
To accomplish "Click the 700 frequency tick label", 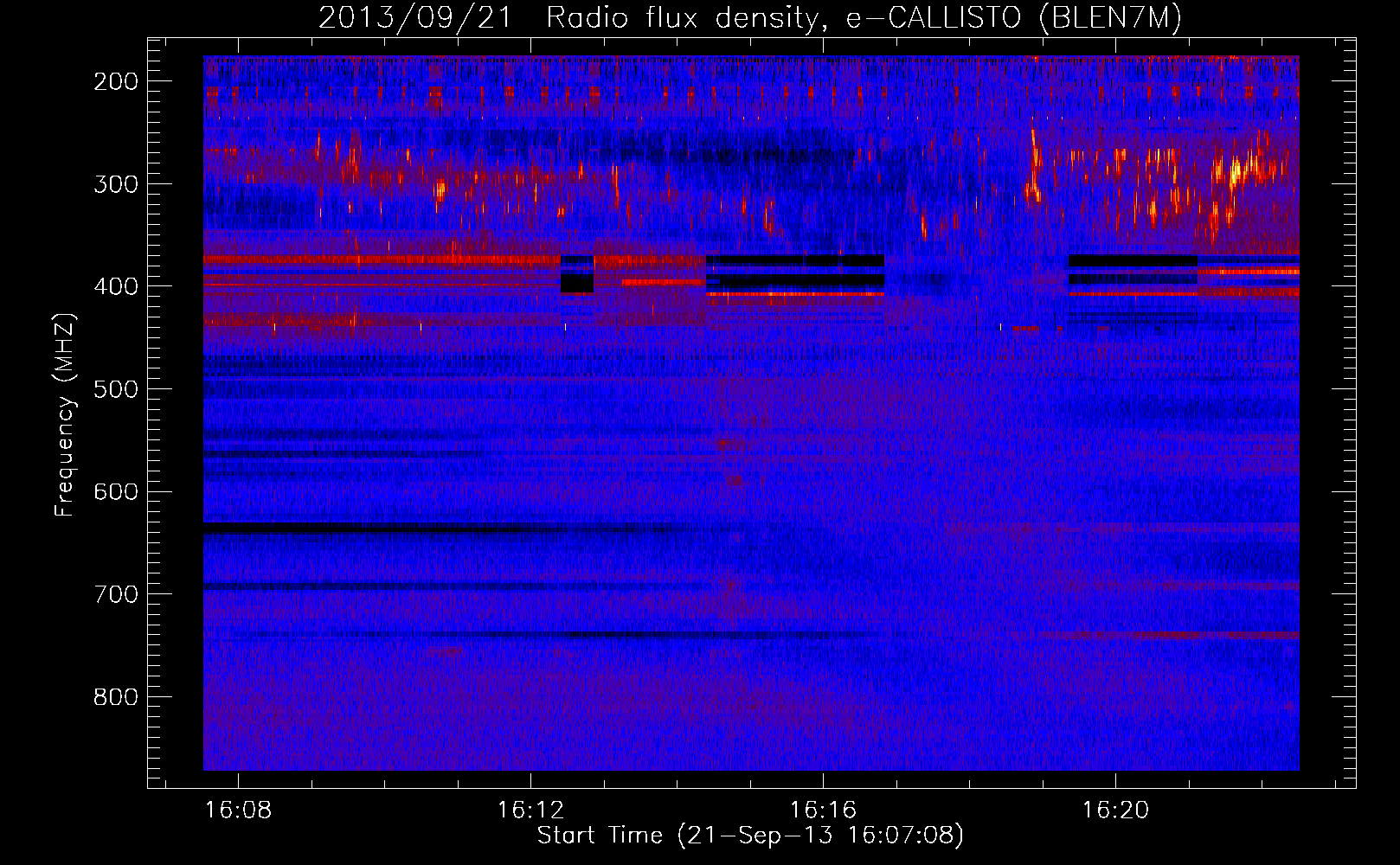I will pyautogui.click(x=116, y=594).
